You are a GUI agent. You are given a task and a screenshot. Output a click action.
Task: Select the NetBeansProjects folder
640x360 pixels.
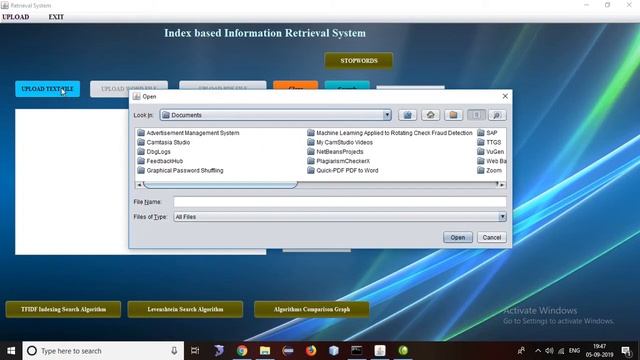point(335,151)
